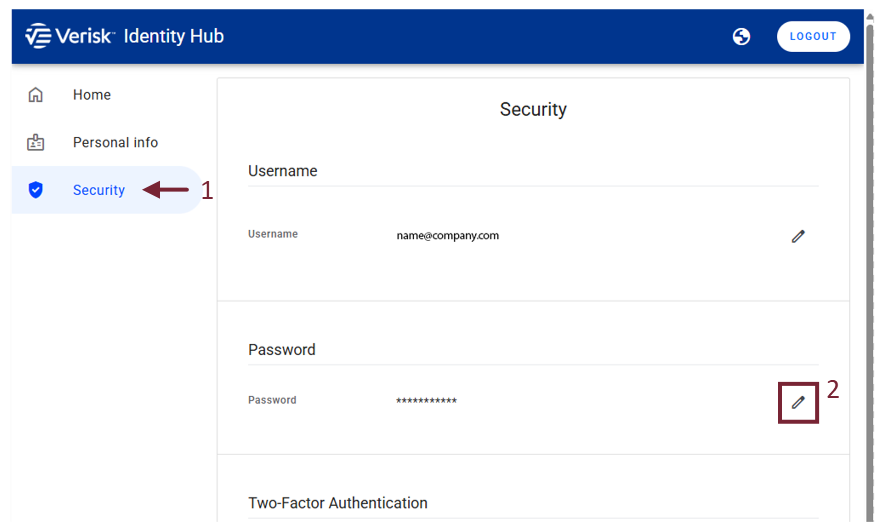This screenshot has width=884, height=532.
Task: Click the Verisk logo icon
Action: 38,36
